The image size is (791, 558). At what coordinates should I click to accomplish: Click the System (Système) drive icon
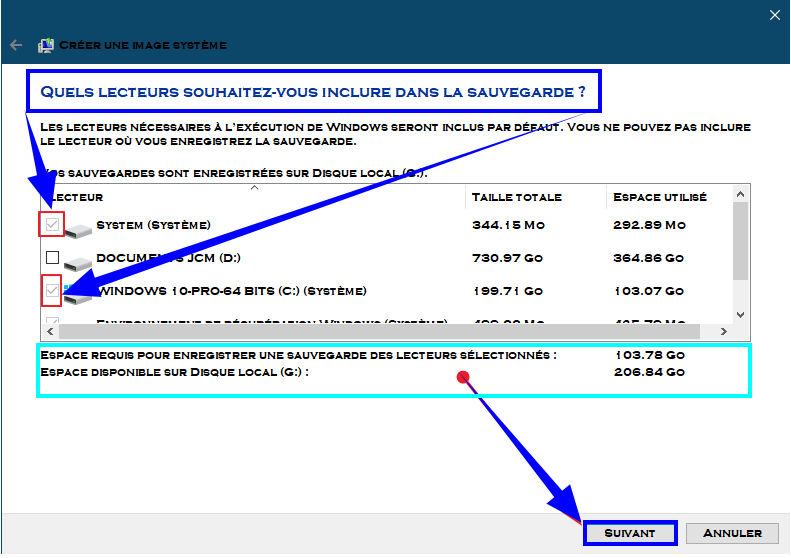pos(78,227)
